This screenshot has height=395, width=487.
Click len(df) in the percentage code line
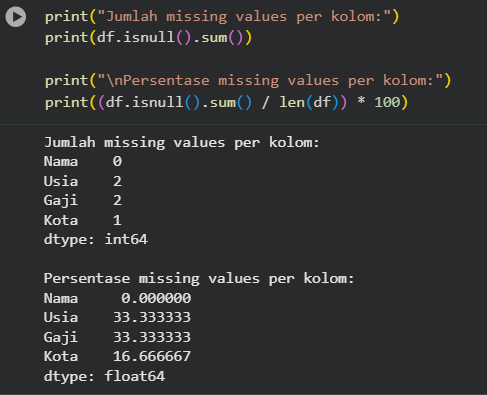point(309,102)
